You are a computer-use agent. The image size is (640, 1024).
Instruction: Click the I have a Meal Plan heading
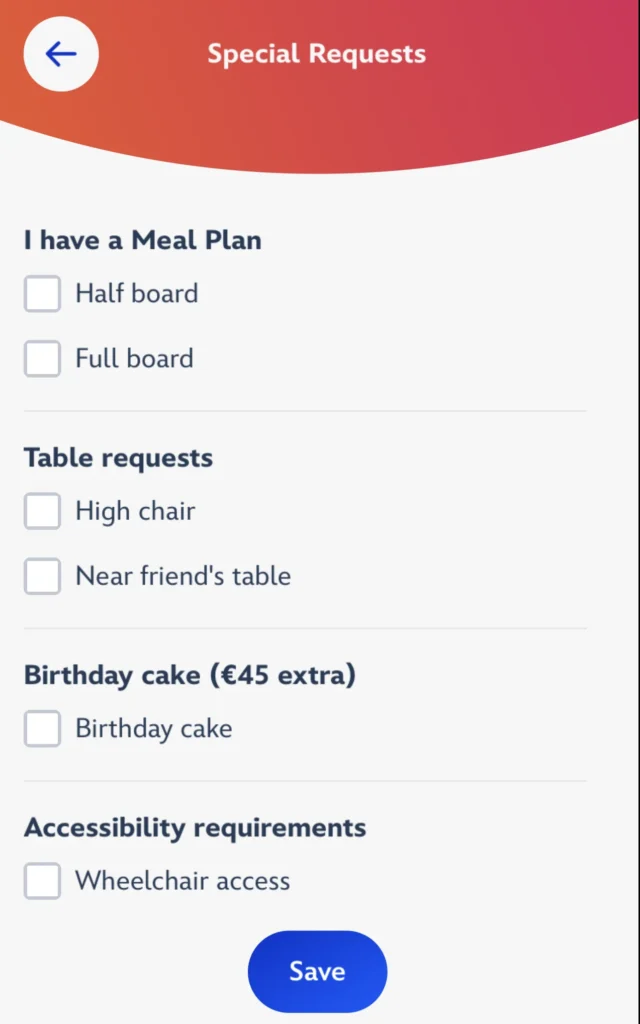(143, 241)
